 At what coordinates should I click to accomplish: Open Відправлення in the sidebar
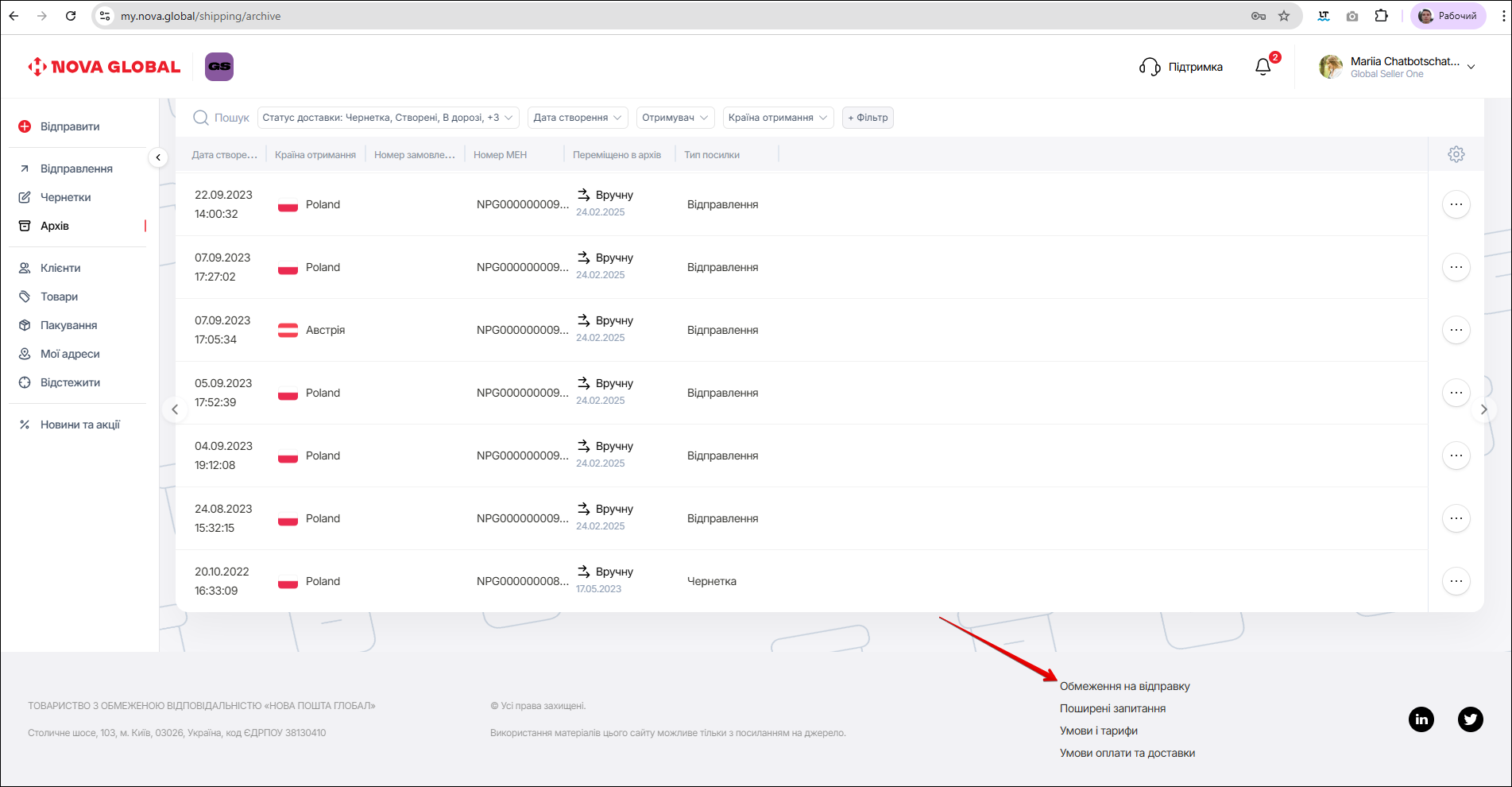[76, 169]
